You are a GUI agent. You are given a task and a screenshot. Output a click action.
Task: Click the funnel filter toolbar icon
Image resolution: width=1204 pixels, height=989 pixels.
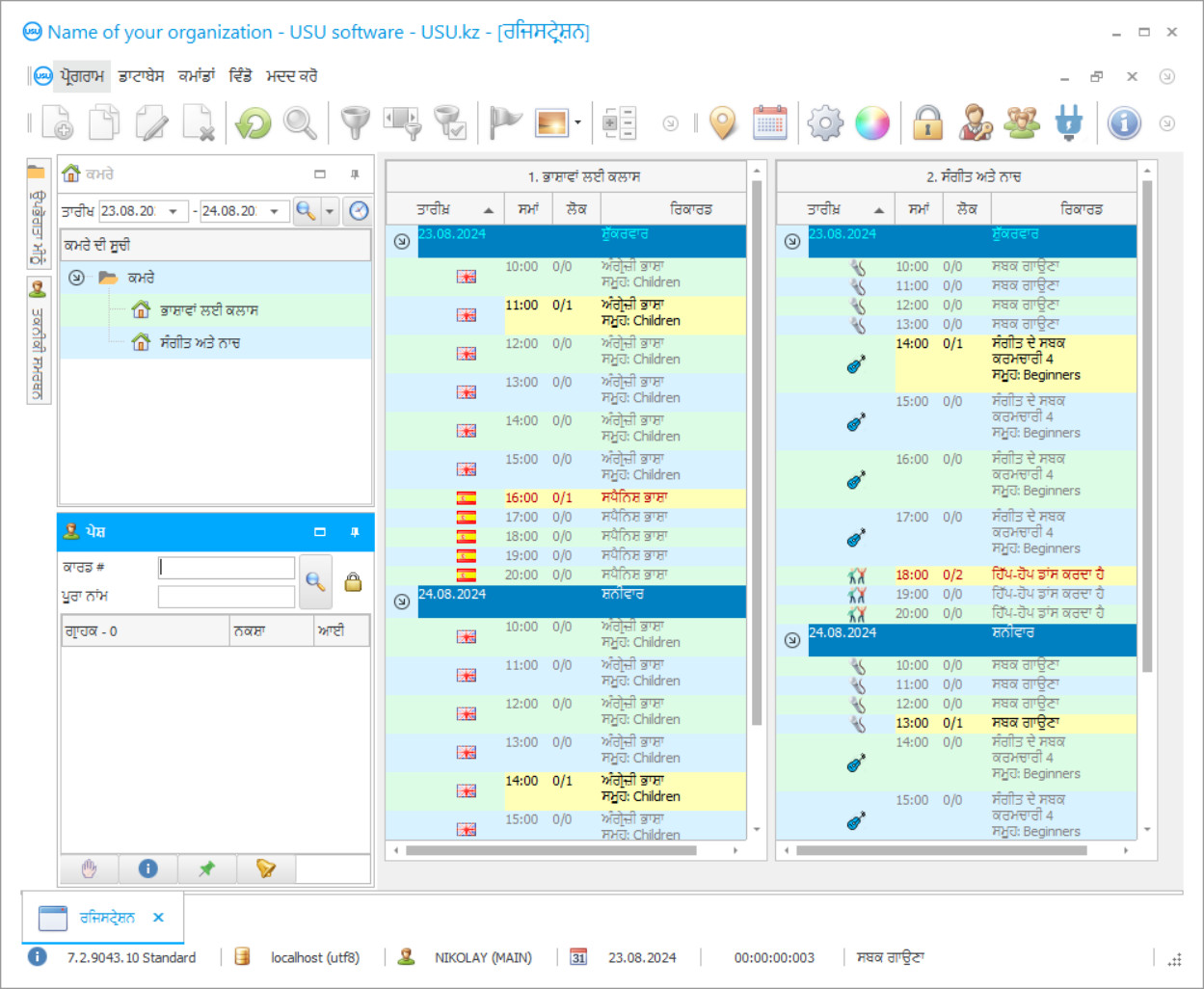point(356,122)
